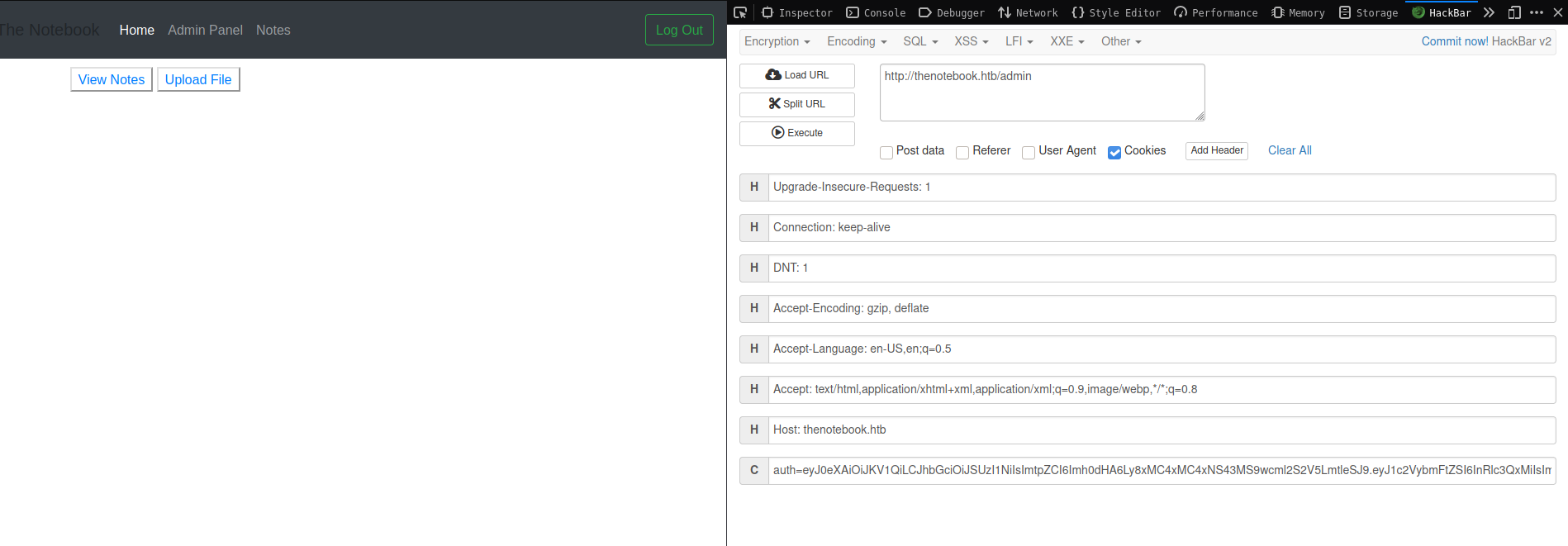
Task: Open the Upload File link
Action: (x=198, y=79)
